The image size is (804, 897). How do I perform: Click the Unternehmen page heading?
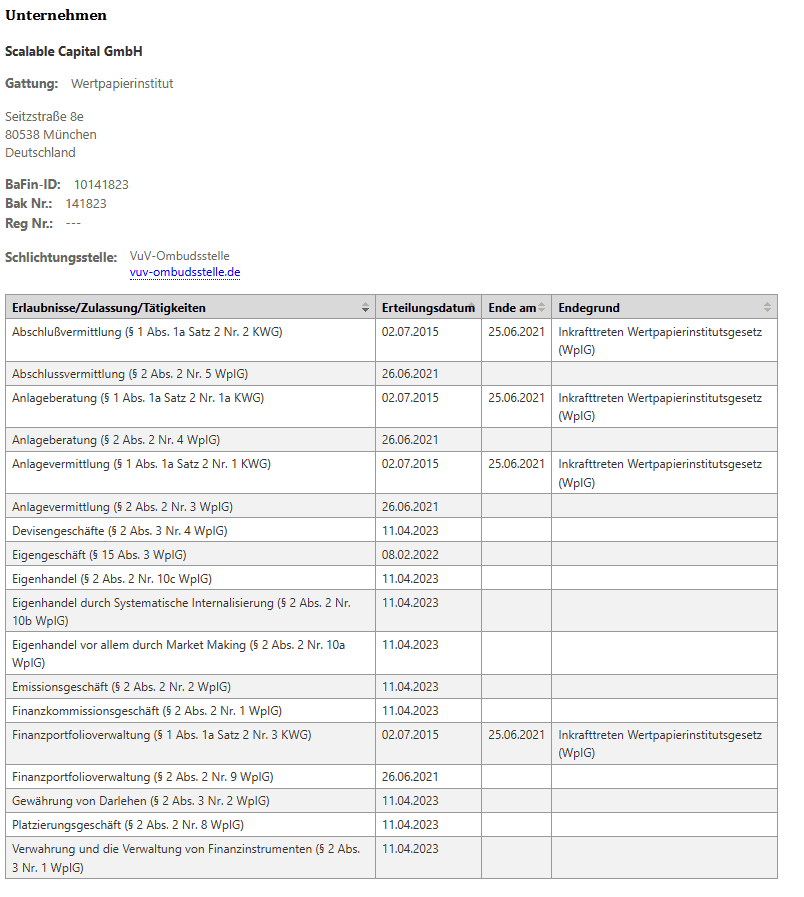click(x=56, y=15)
